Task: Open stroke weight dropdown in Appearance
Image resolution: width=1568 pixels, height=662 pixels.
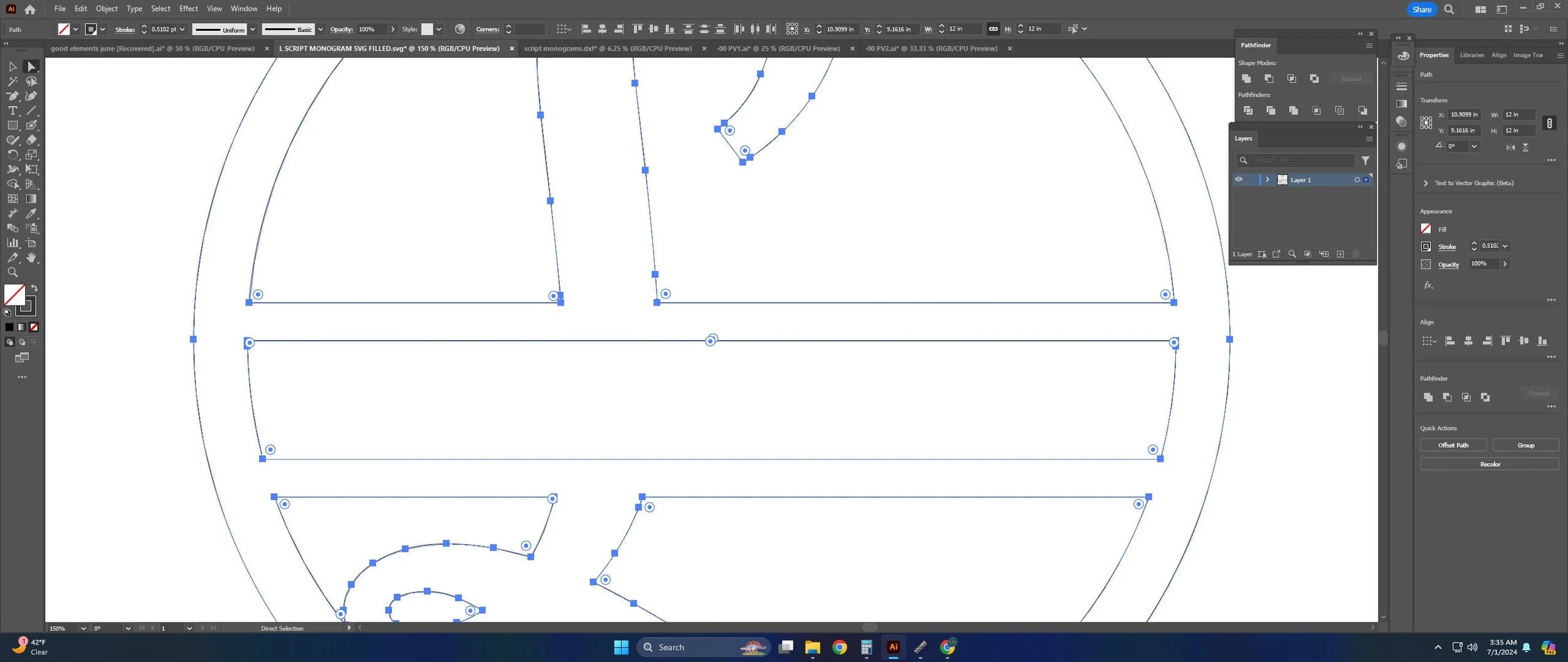Action: [1505, 246]
